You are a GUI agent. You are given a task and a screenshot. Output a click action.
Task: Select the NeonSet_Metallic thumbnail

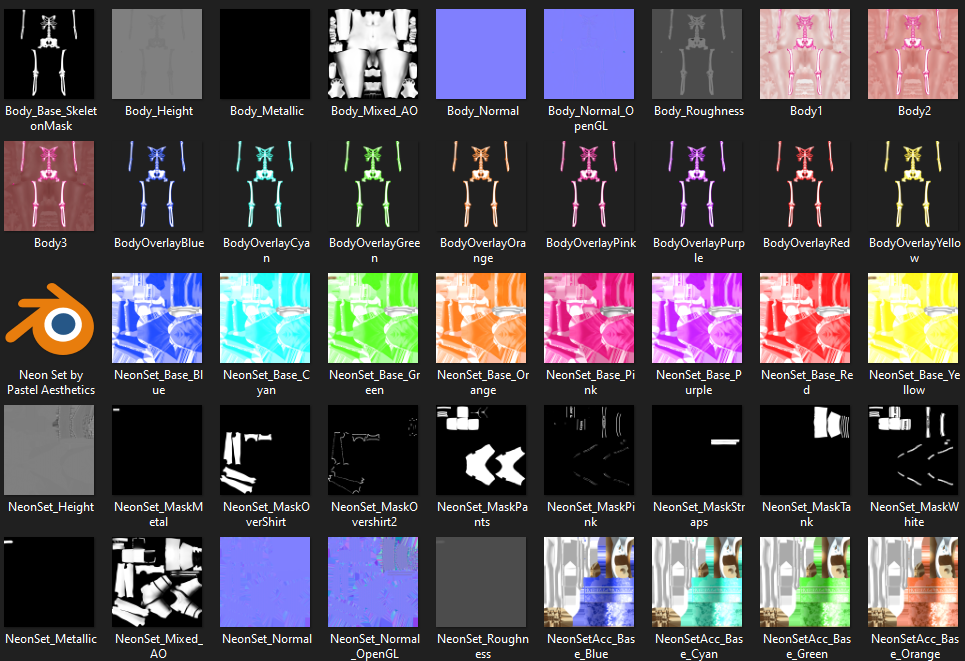click(49, 582)
